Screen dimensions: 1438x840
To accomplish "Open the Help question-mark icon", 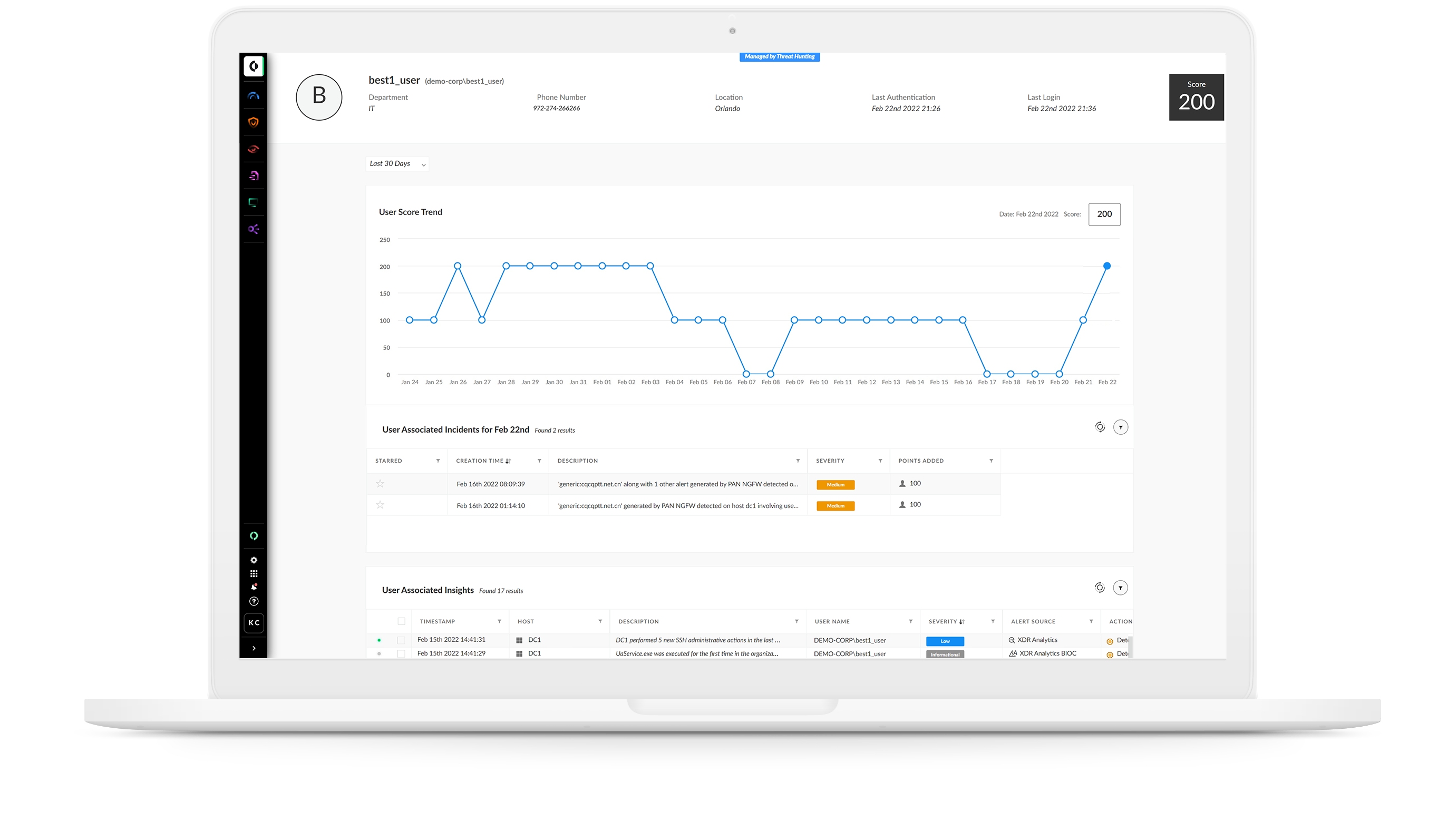I will 254,601.
